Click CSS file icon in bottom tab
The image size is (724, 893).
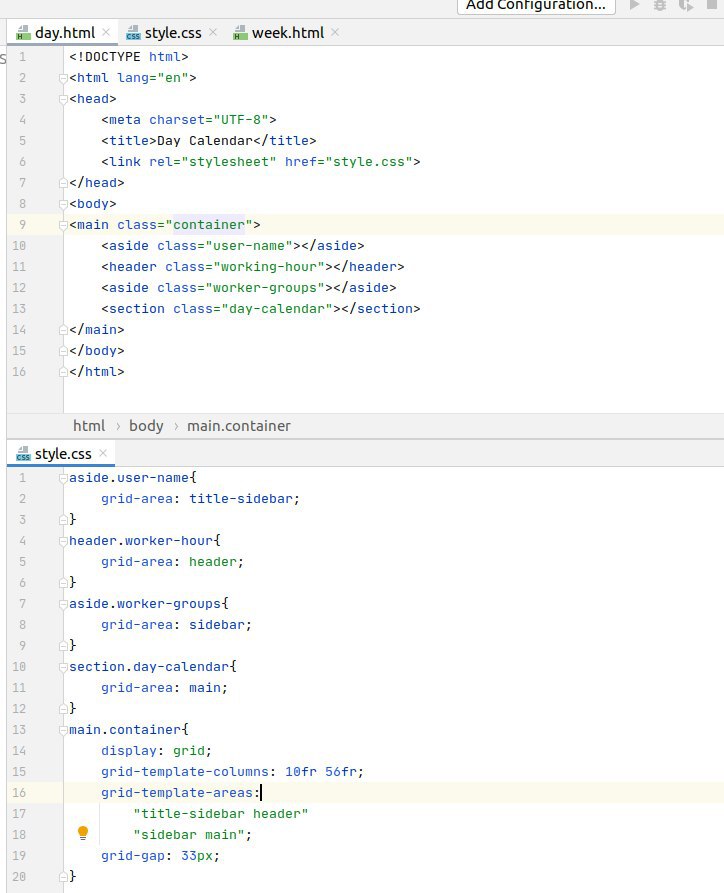23,454
